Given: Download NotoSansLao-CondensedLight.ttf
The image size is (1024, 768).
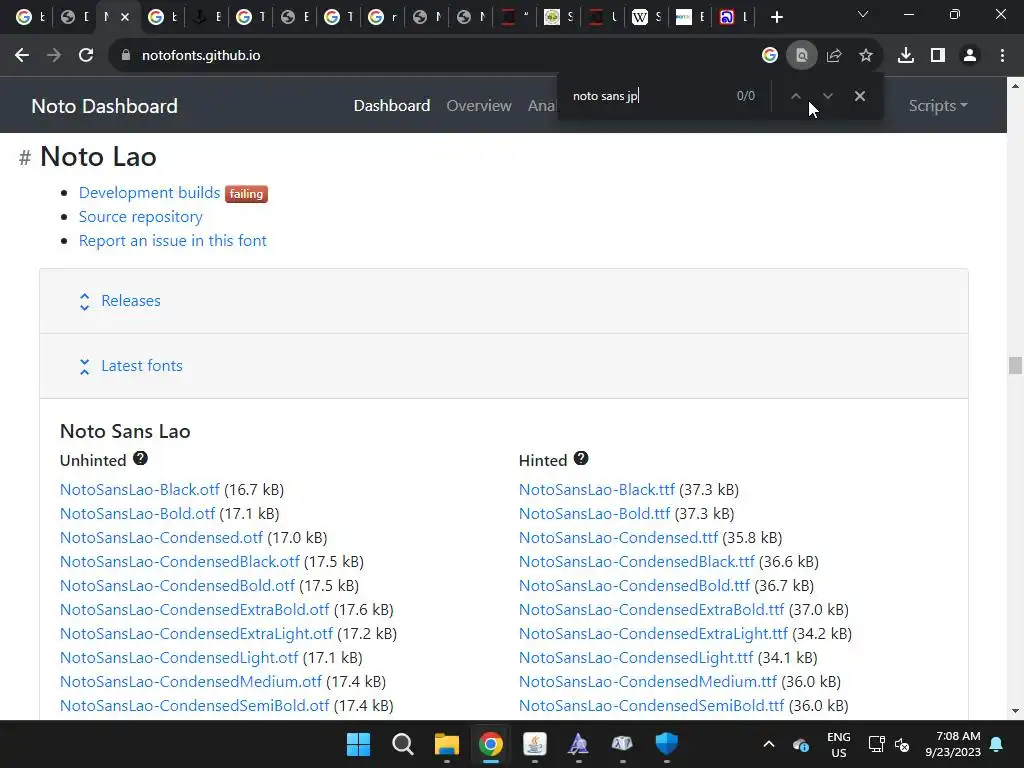Looking at the screenshot, I should coord(636,658).
